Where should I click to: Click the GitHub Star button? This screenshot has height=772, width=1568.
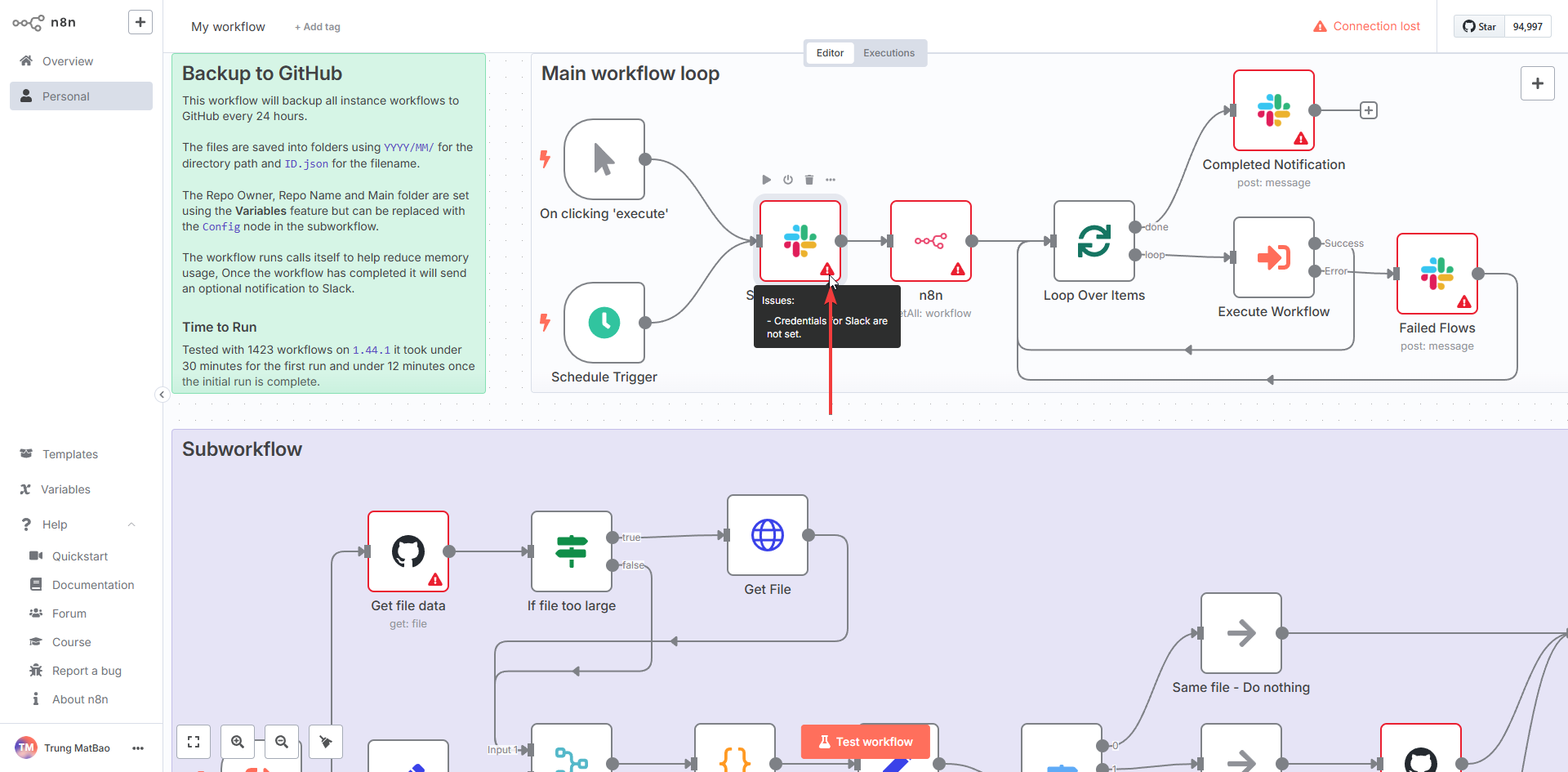pyautogui.click(x=1479, y=26)
